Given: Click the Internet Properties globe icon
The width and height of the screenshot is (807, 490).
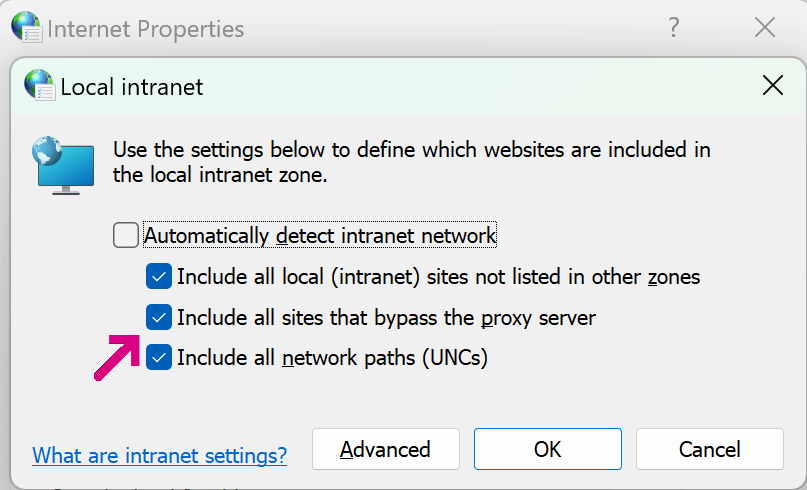Looking at the screenshot, I should (x=26, y=27).
